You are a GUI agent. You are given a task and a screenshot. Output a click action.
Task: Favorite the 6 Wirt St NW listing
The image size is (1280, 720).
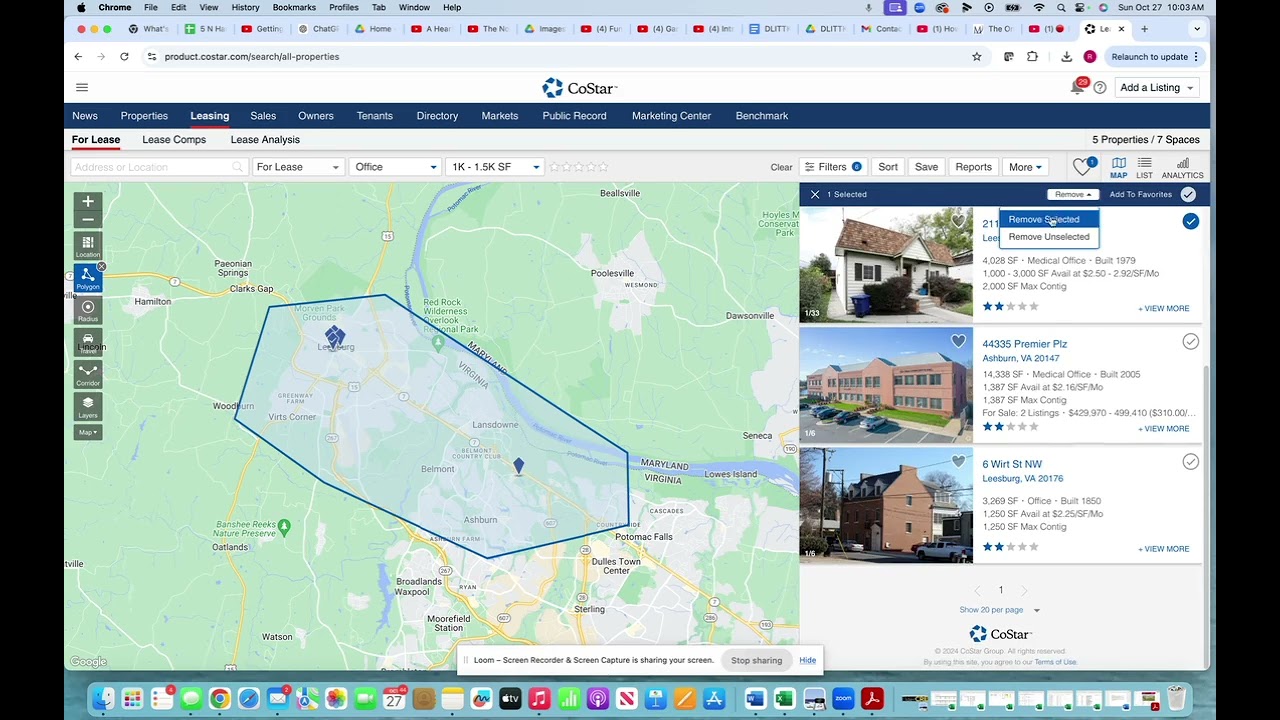(x=958, y=462)
